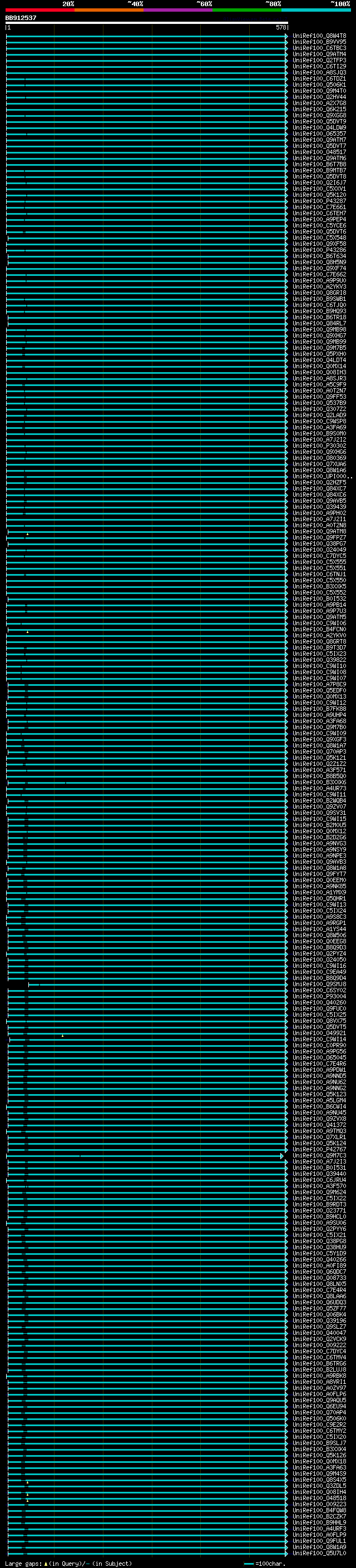Click the cyan ~100% identity legend segment
Screen dimensions: 356x1568
[x=316, y=10]
